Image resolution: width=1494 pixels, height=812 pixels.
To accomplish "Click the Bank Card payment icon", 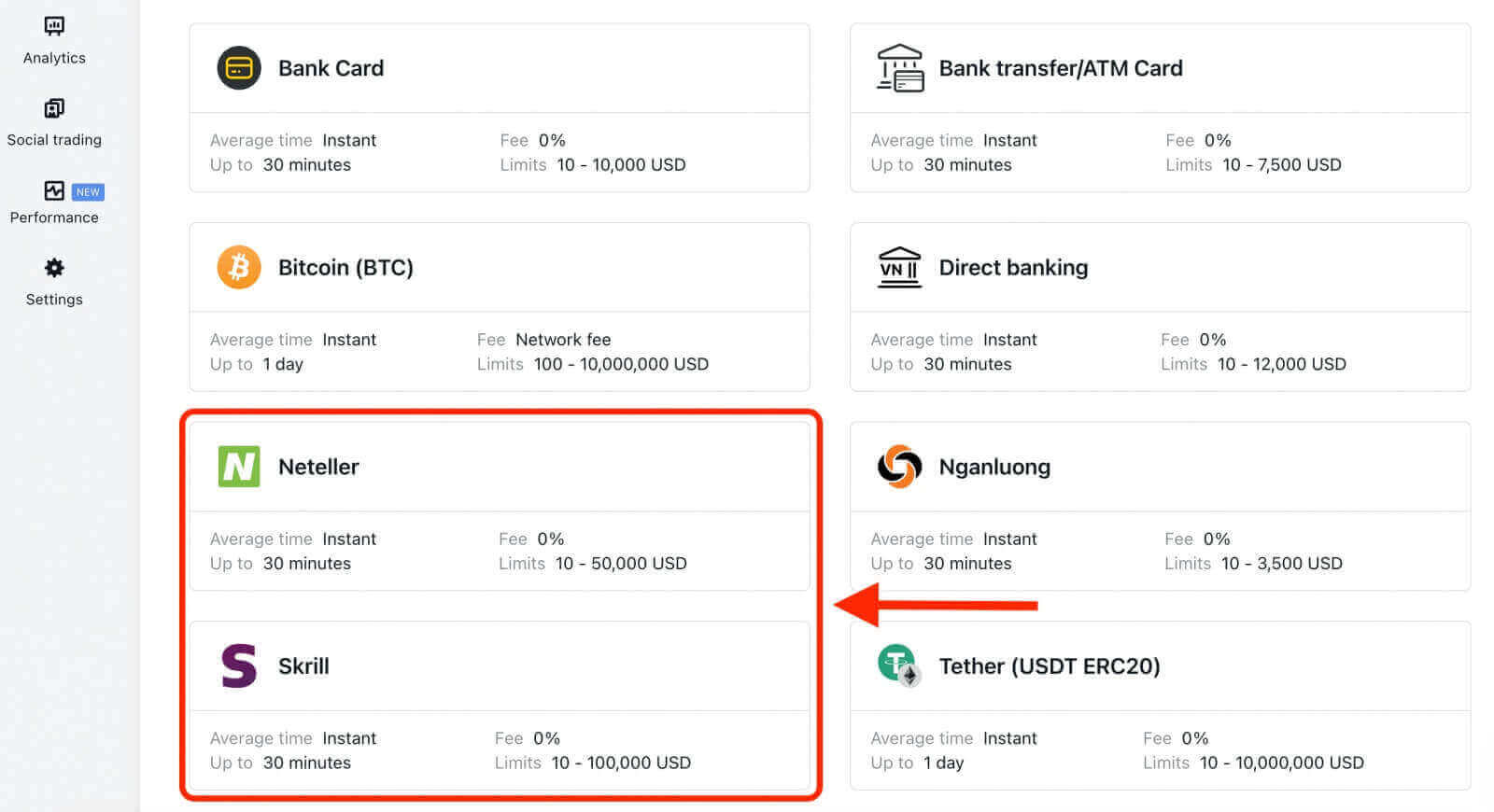I will (239, 68).
